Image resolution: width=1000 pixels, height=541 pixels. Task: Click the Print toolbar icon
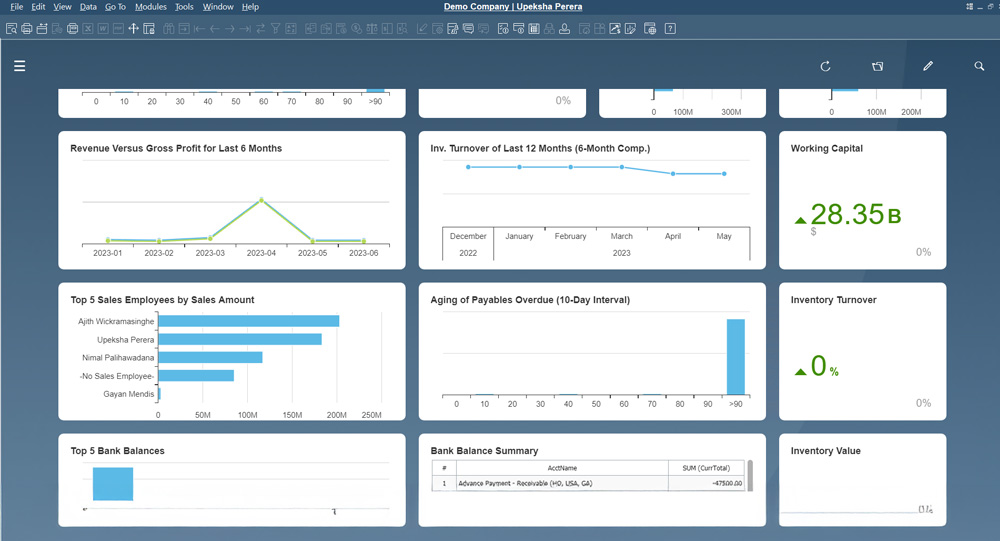(x=27, y=29)
